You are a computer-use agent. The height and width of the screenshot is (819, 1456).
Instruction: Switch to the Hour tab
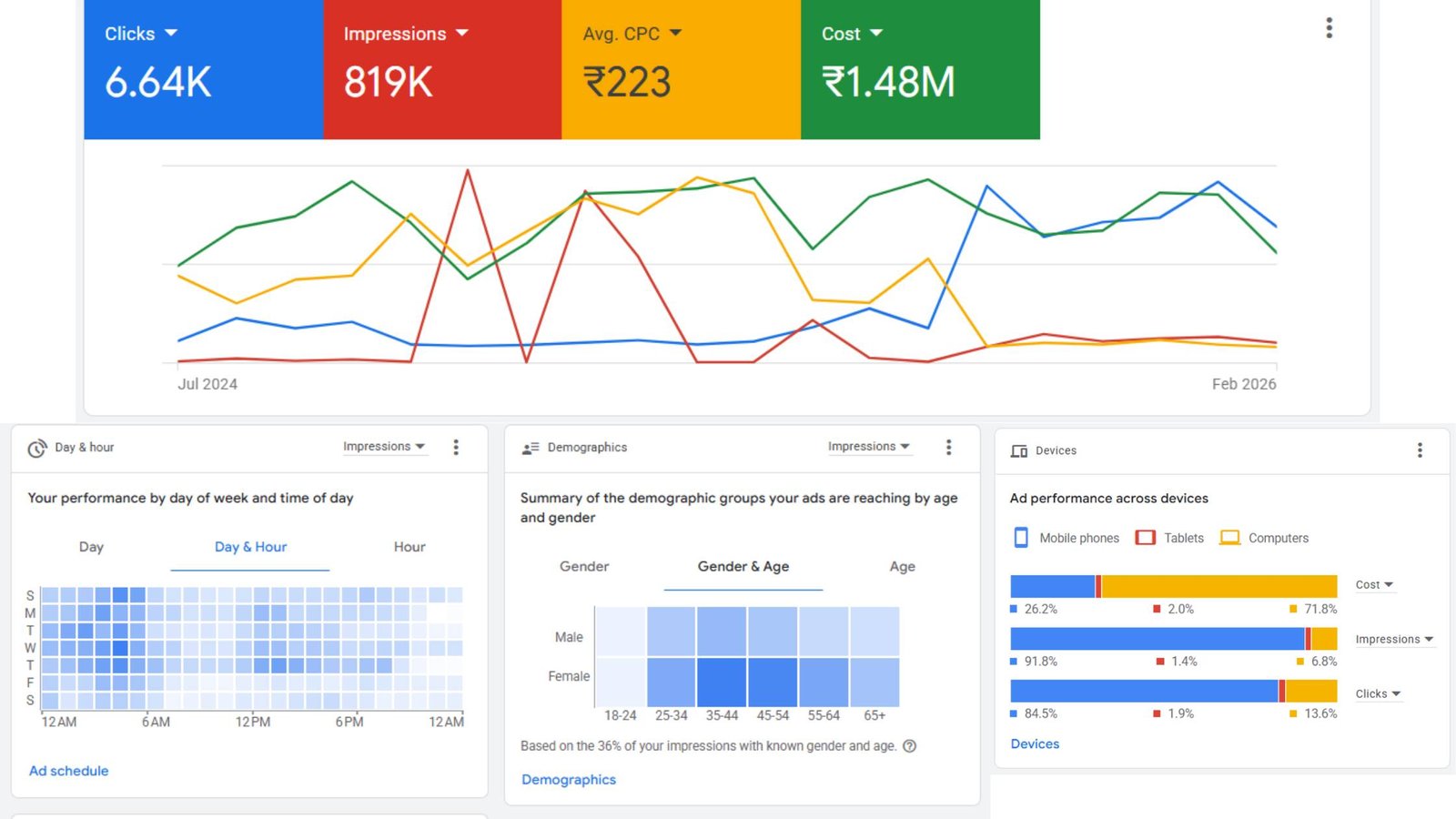(x=409, y=547)
